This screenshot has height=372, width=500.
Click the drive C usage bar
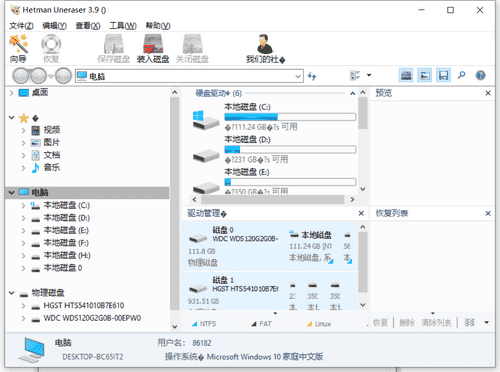pyautogui.click(x=290, y=117)
